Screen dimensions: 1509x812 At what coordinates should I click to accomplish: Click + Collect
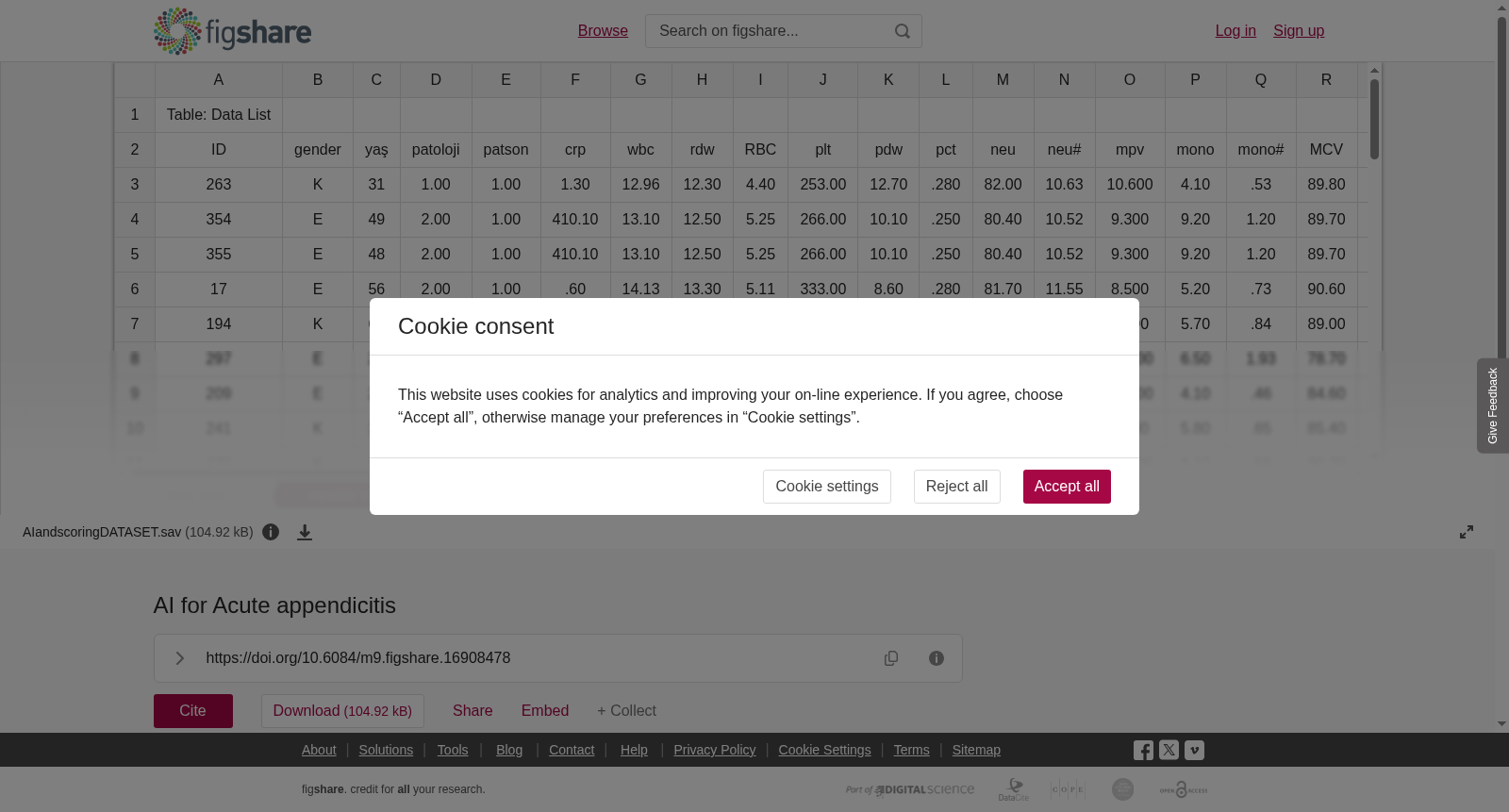626,711
